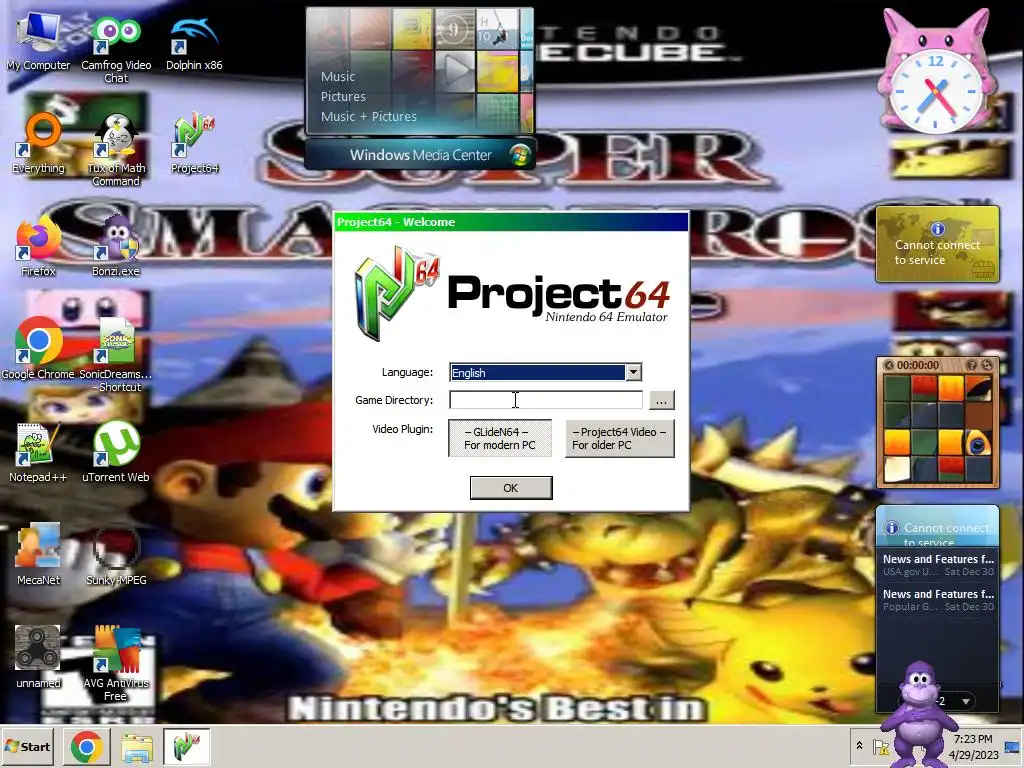Screen dimensions: 1024x768
Task: Select the uTorrent Web desktop icon
Action: [116, 453]
